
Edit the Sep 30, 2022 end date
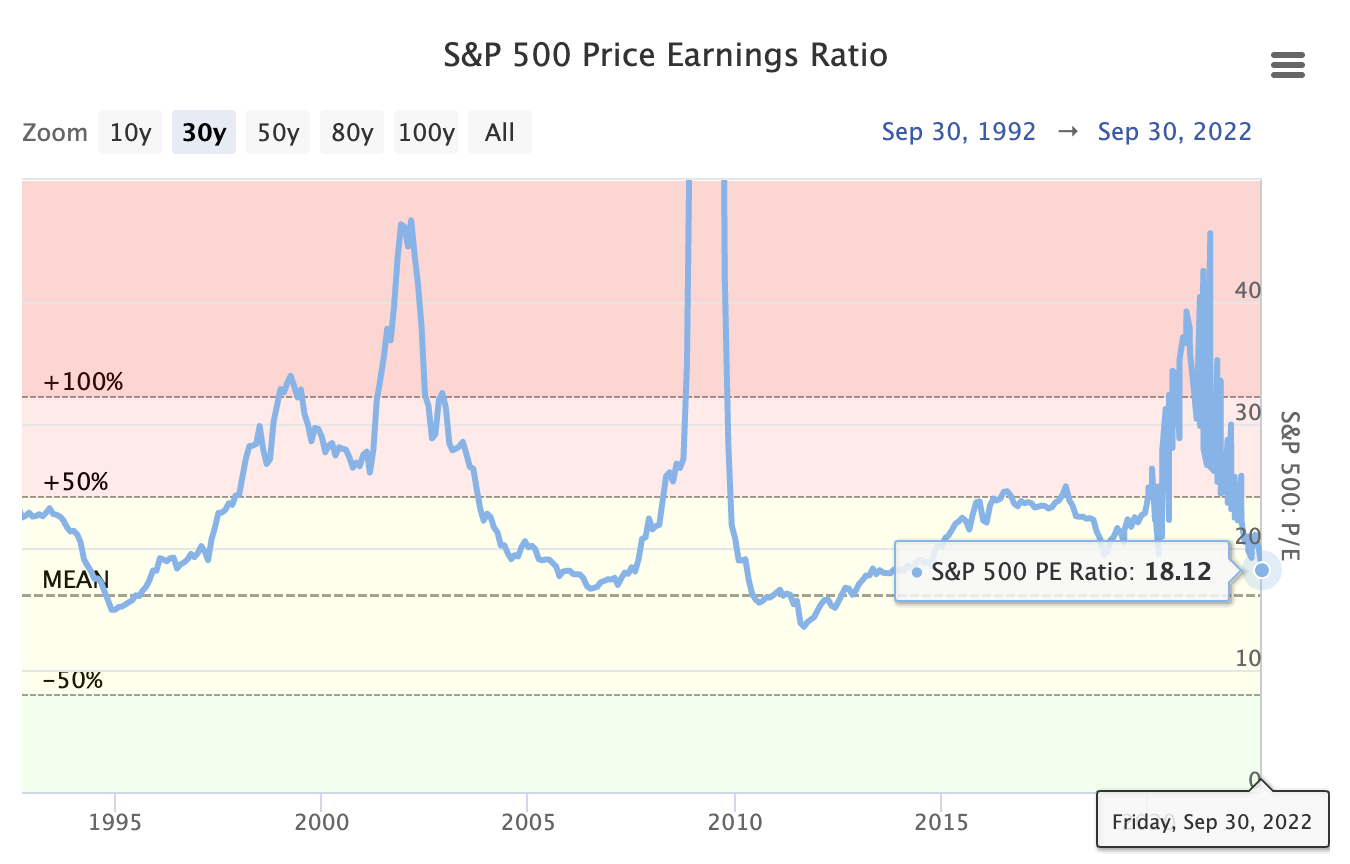1174,132
